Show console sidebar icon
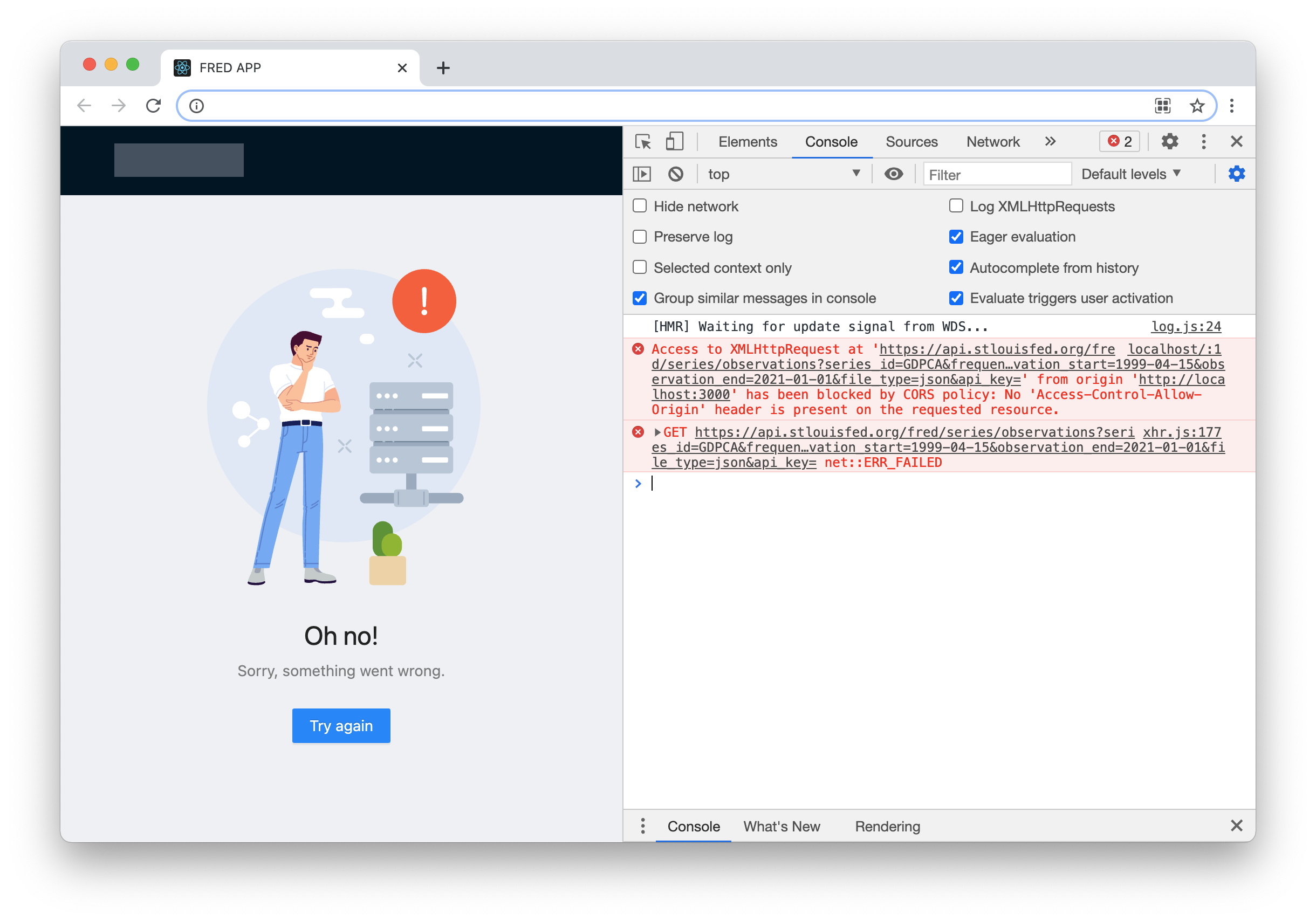Image resolution: width=1316 pixels, height=922 pixels. [x=641, y=174]
